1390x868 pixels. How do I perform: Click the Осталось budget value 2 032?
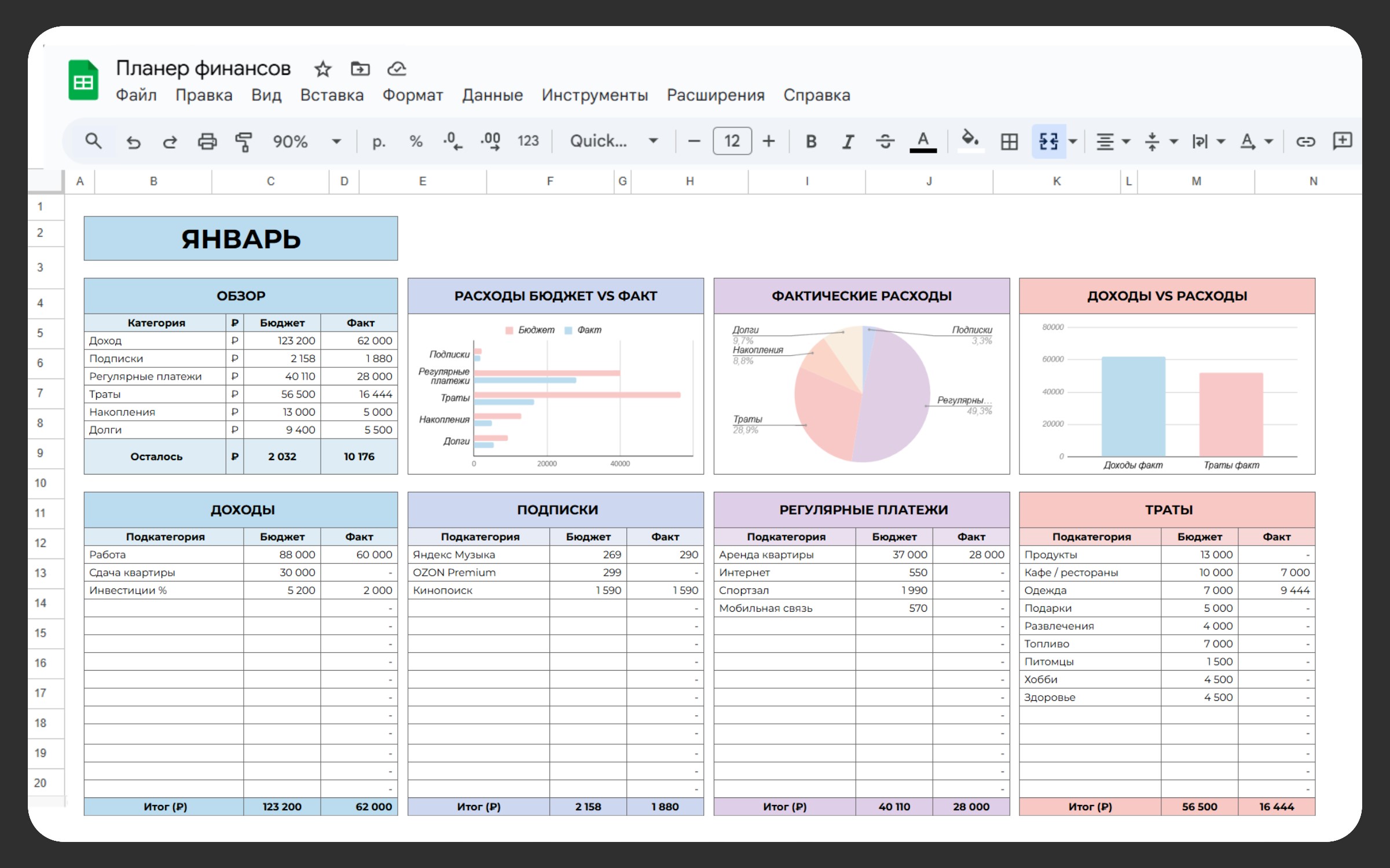tap(282, 457)
